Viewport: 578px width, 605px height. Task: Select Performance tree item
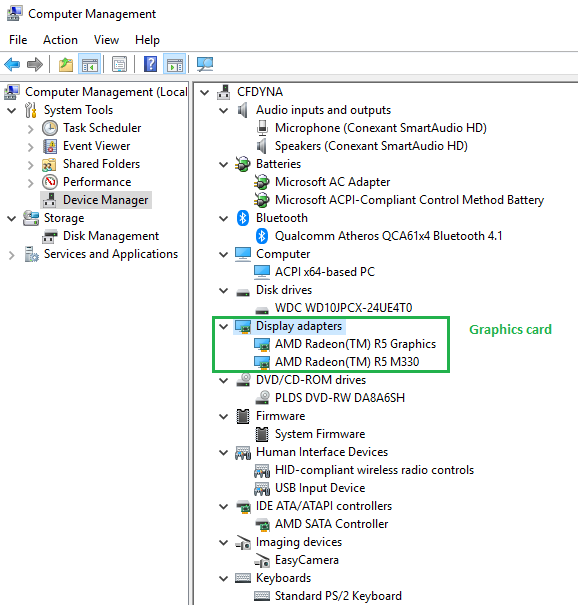pos(97,182)
